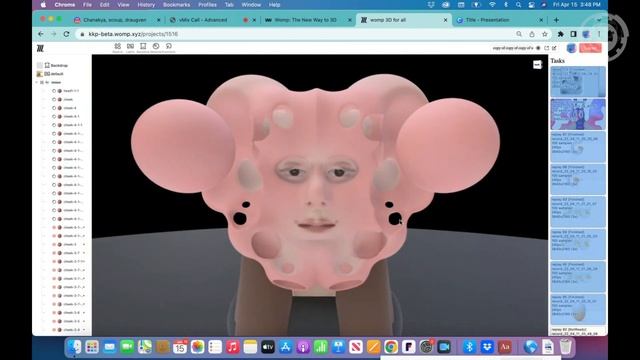
Task: Go back with the browser back arrow
Action: click(x=41, y=34)
